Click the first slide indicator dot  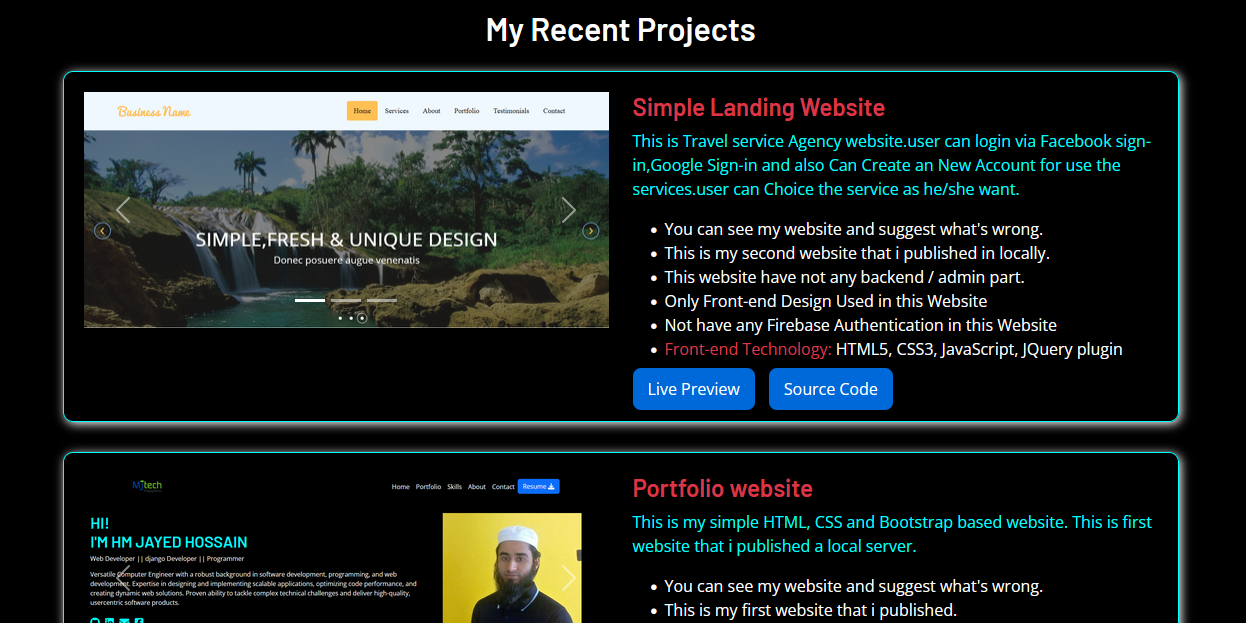[340, 318]
